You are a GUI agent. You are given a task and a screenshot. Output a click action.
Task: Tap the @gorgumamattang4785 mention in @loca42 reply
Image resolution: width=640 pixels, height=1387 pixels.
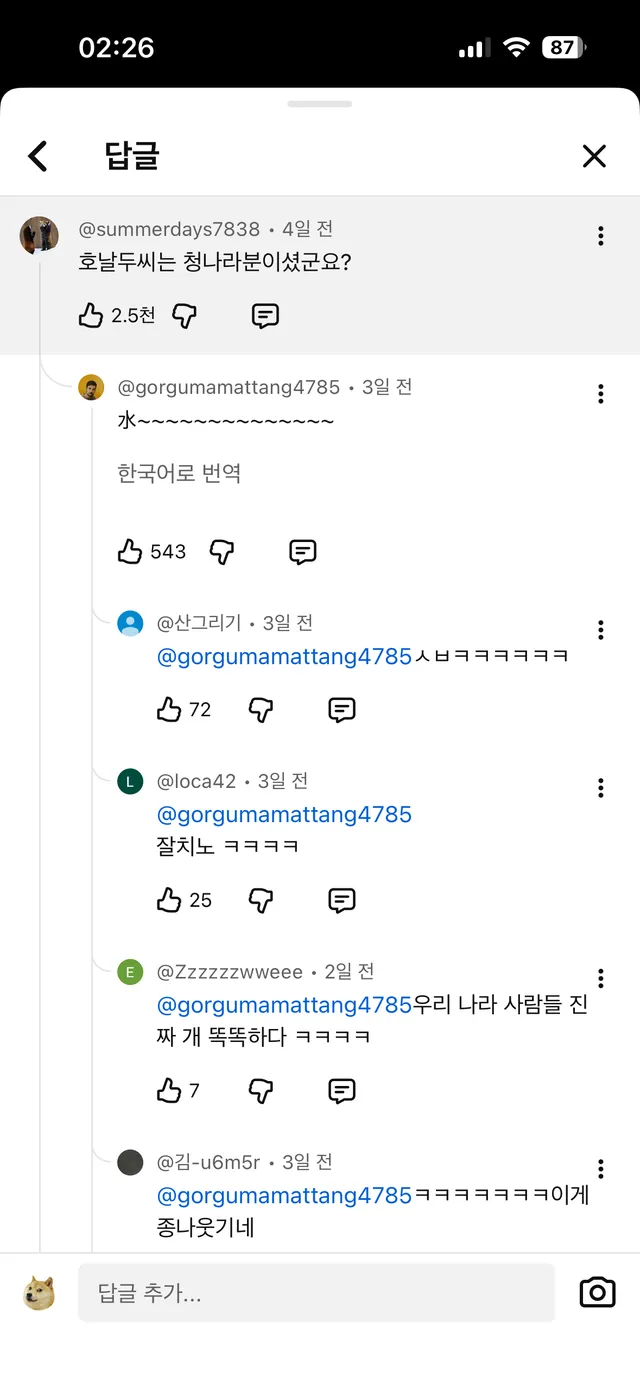coord(284,815)
